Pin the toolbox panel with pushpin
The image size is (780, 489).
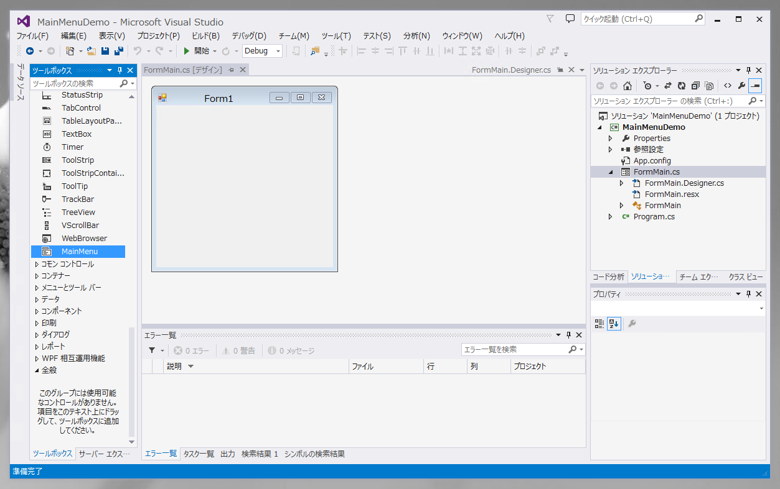120,70
